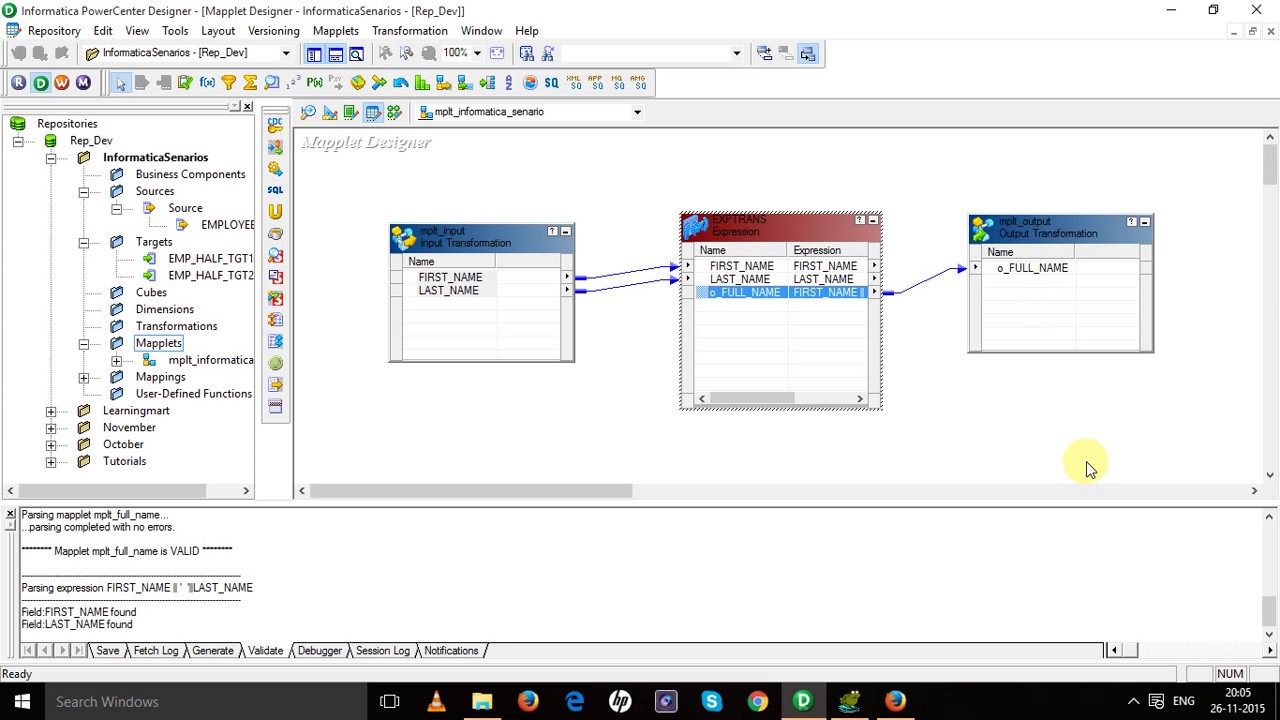Switch to the Save output tab
Image resolution: width=1280 pixels, height=720 pixels.
coord(107,651)
